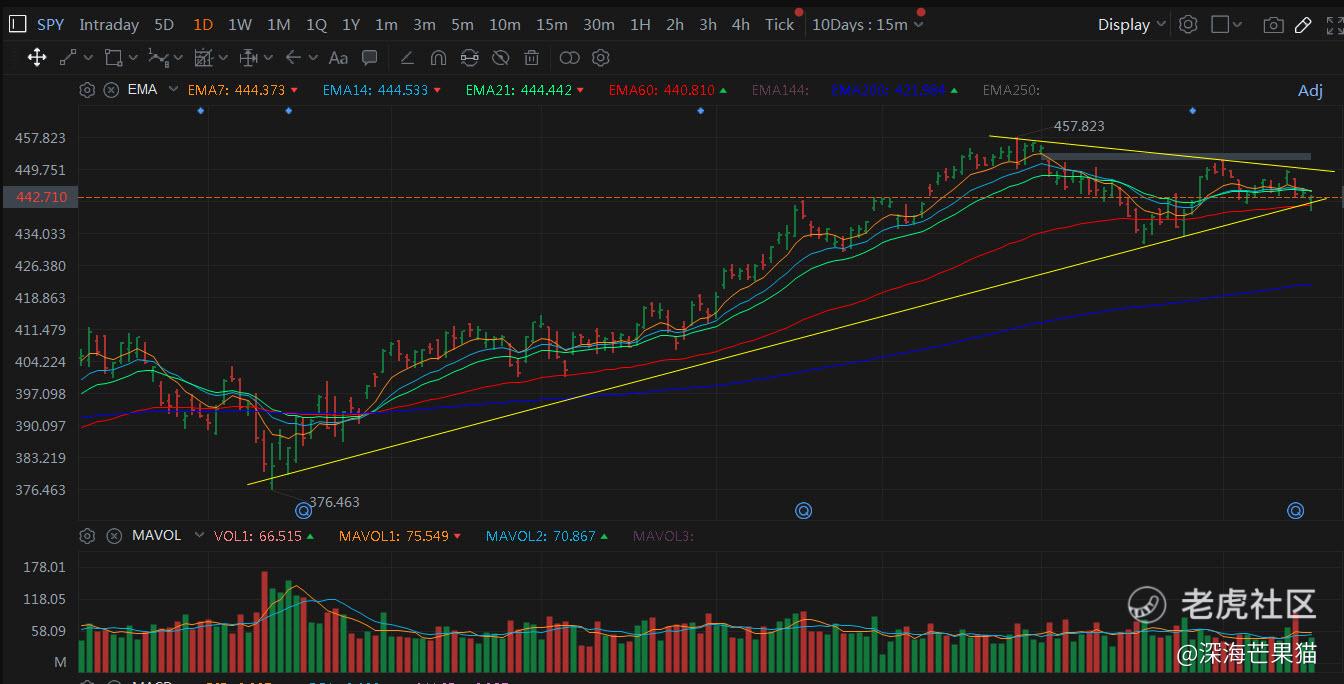Click the MAVOL1: 75.549 value
The image size is (1344, 684).
click(400, 536)
